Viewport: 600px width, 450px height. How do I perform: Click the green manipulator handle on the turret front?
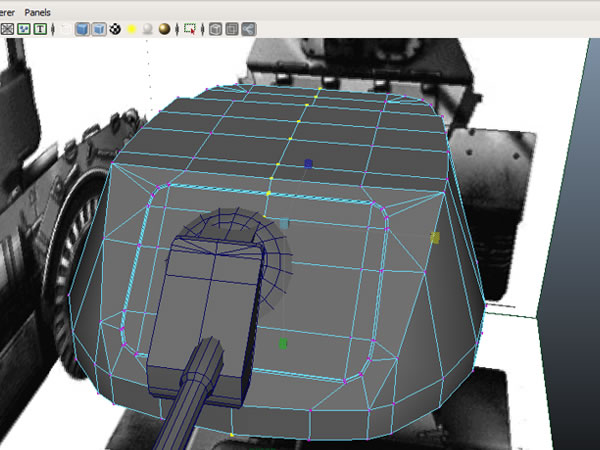click(283, 343)
